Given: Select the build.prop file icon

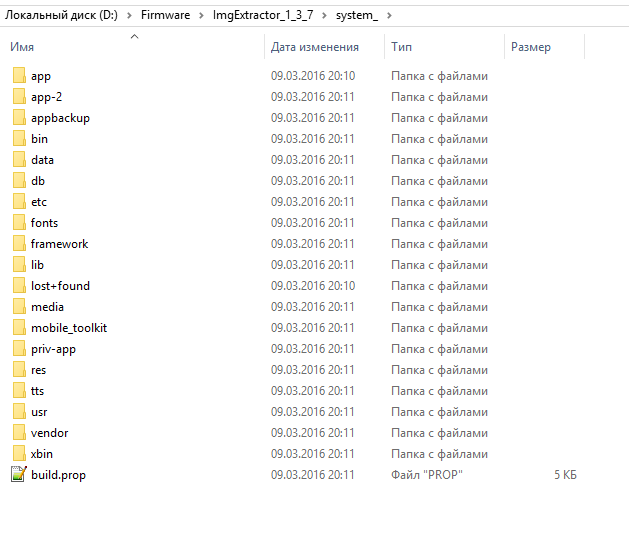Looking at the screenshot, I should point(19,474).
